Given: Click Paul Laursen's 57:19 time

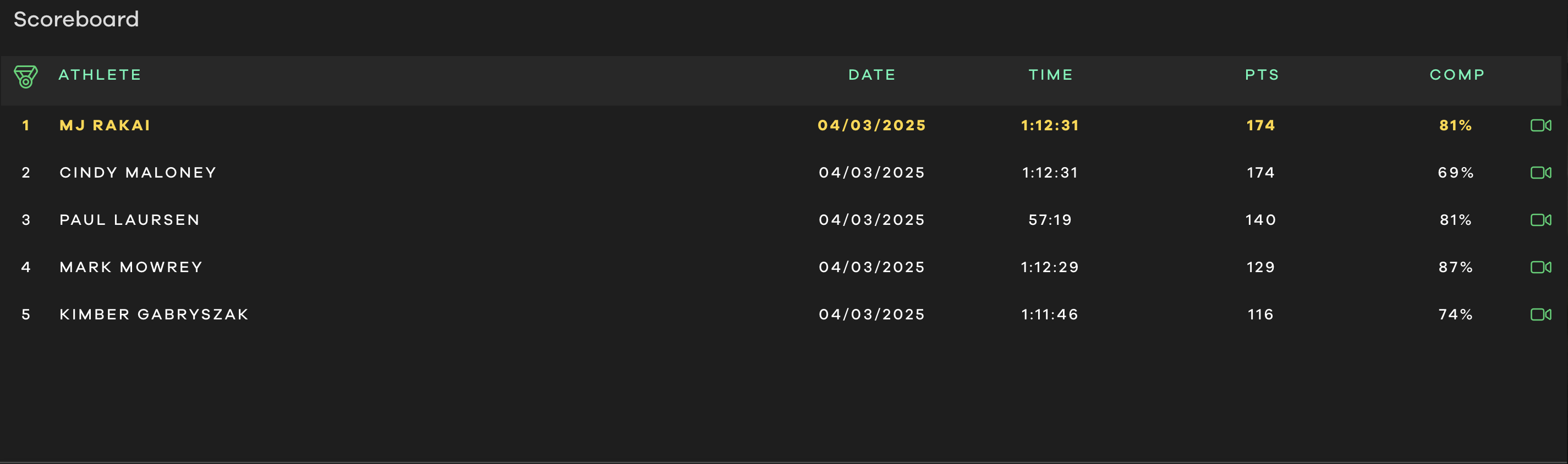Looking at the screenshot, I should 1050,219.
